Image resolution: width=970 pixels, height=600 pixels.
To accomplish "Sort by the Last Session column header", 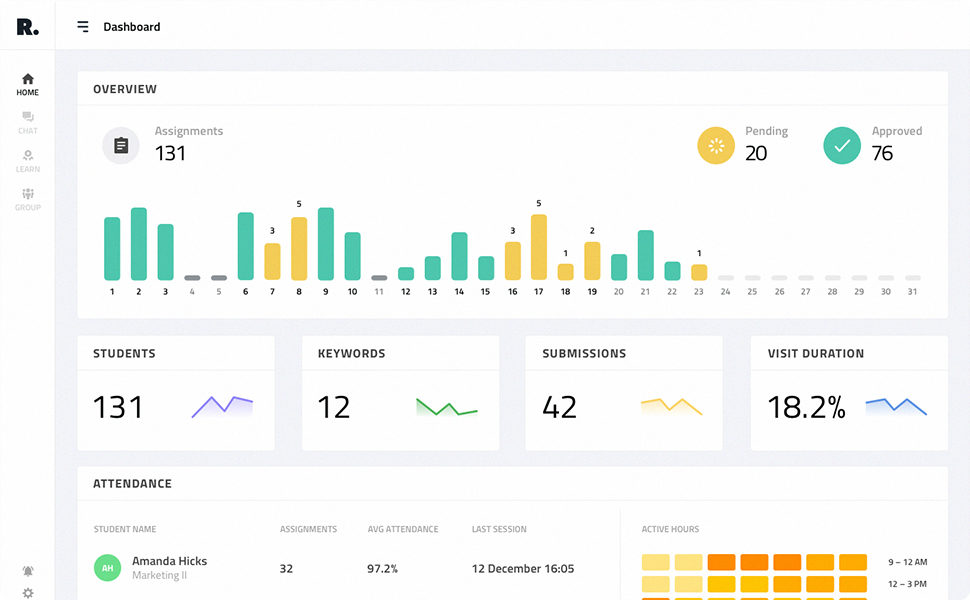I will click(499, 529).
